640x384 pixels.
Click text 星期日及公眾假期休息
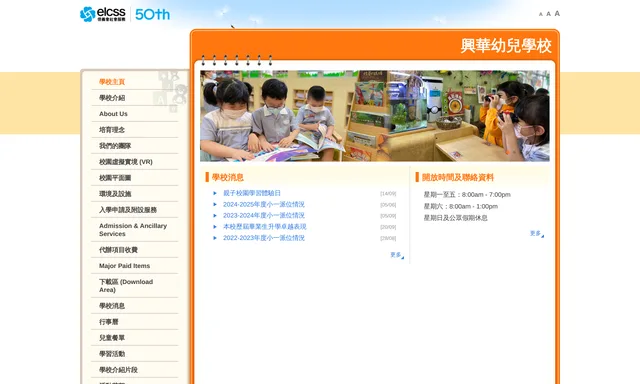(456, 218)
